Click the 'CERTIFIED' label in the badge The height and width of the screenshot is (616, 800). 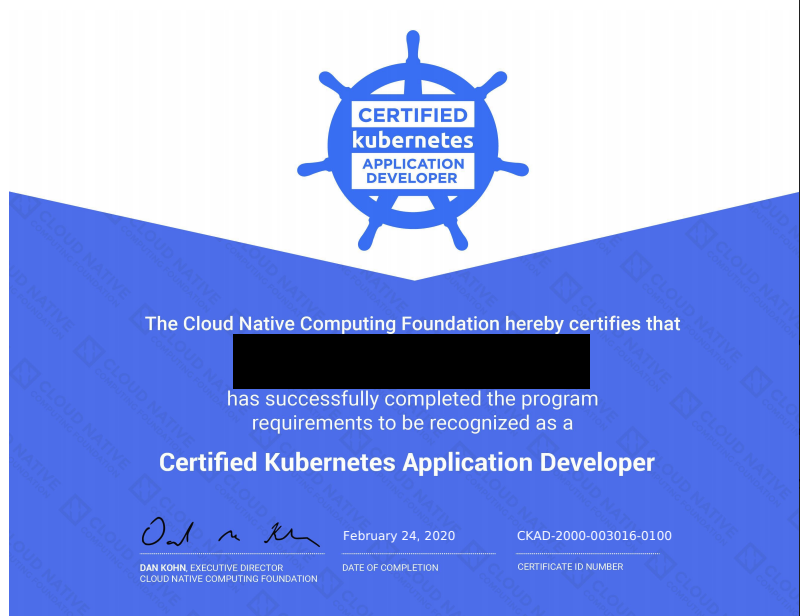click(x=413, y=115)
